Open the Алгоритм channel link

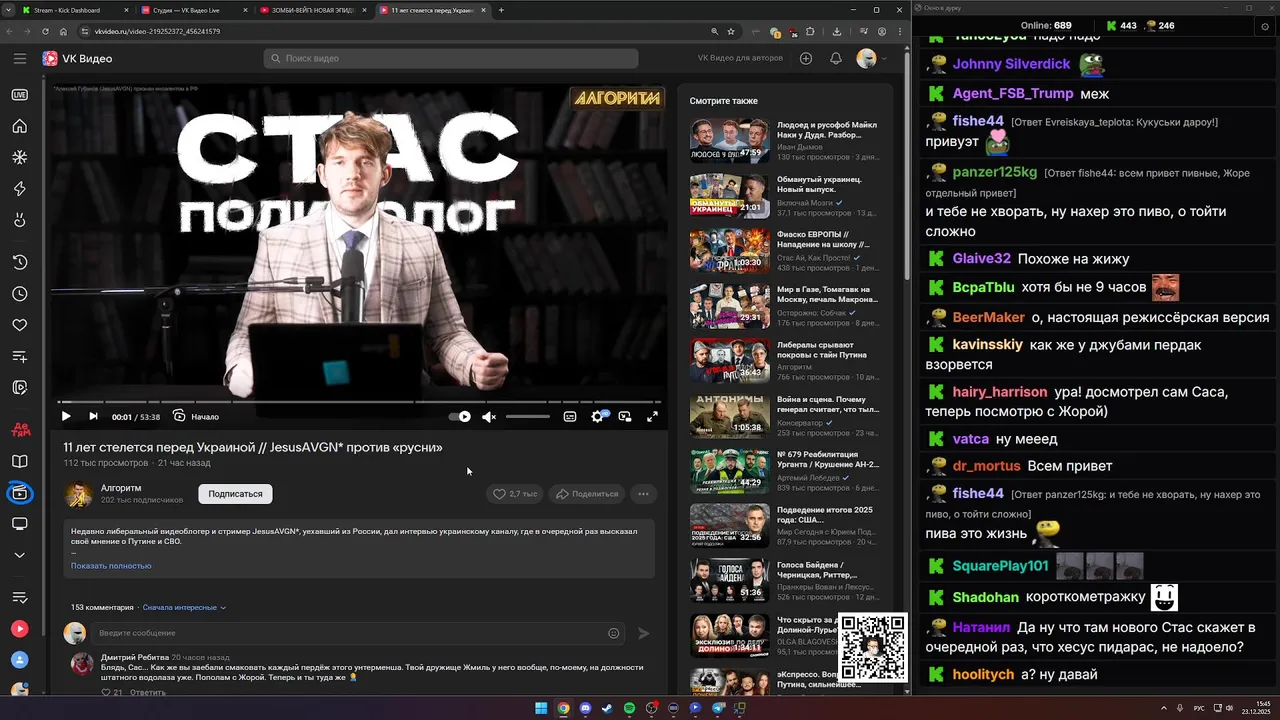point(121,488)
